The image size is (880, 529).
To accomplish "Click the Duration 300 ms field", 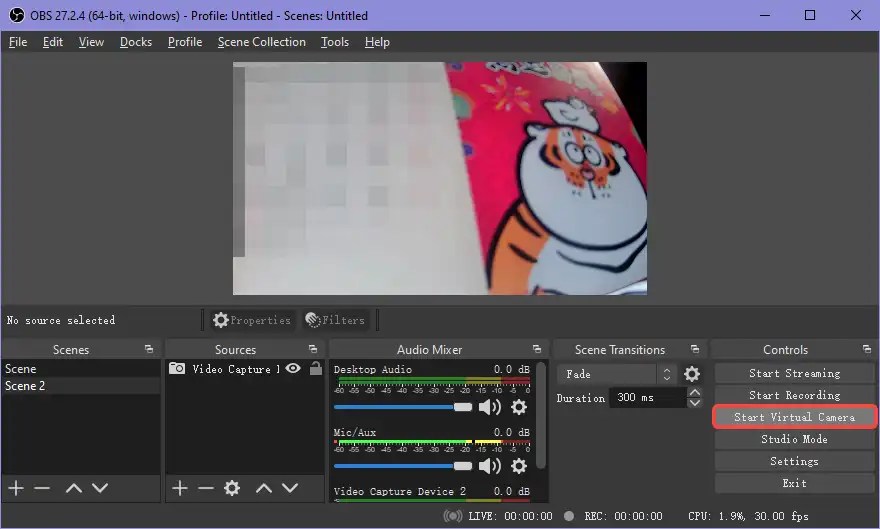I will click(648, 398).
